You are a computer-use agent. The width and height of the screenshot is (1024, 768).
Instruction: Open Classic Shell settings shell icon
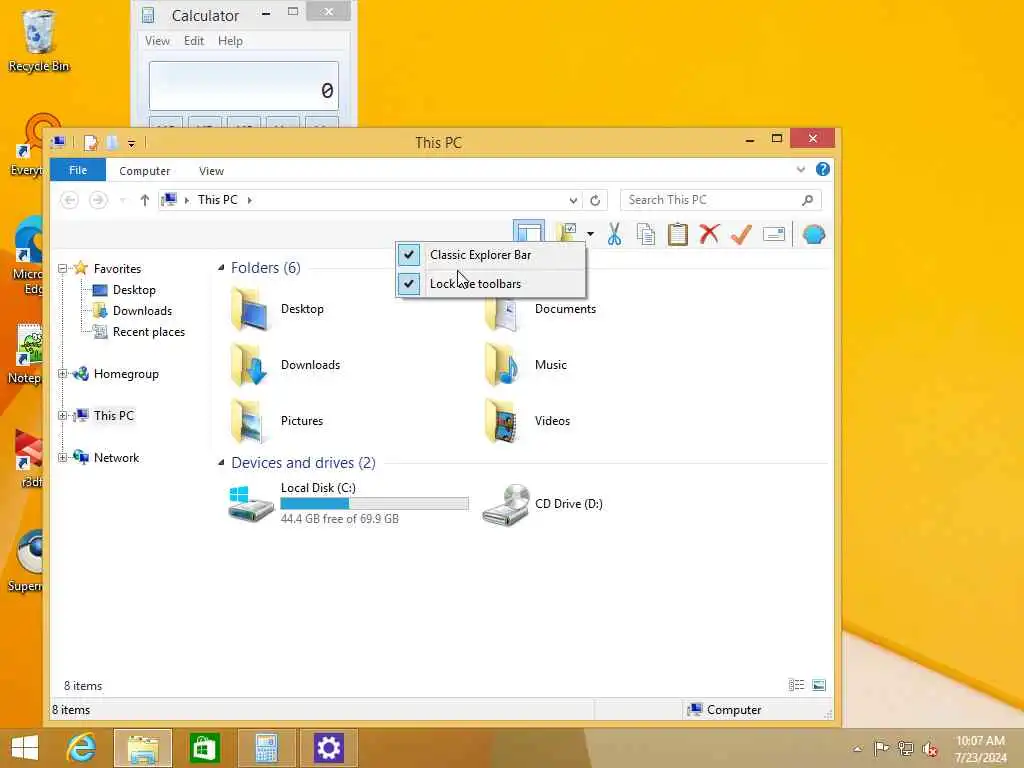[814, 234]
